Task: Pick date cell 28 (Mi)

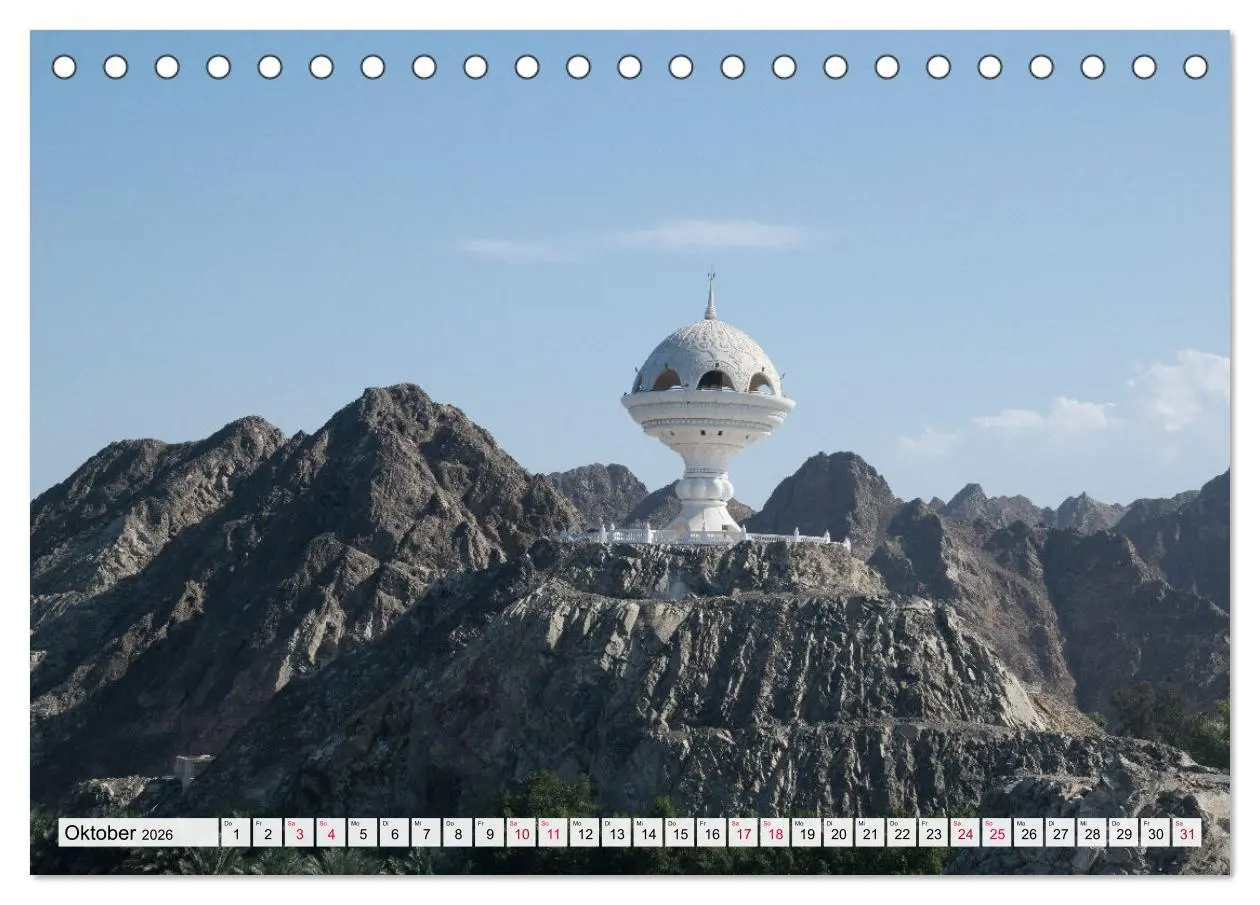Action: coord(1092,833)
